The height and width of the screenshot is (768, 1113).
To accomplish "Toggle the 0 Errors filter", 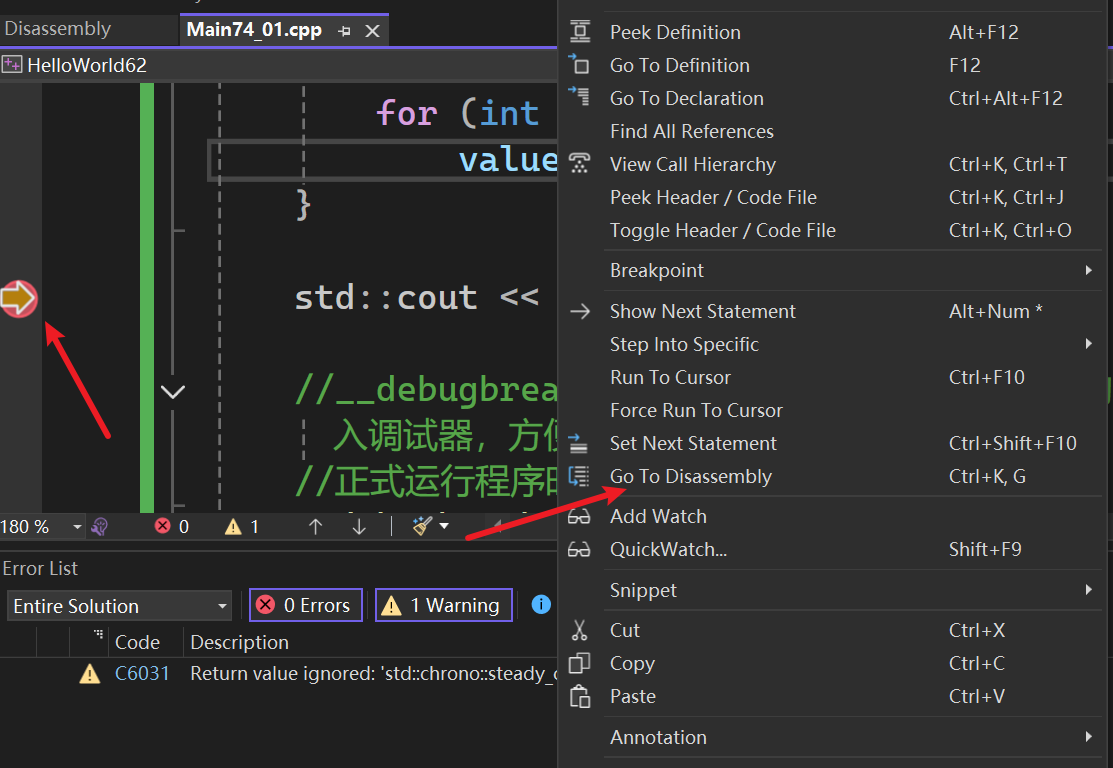I will (305, 605).
